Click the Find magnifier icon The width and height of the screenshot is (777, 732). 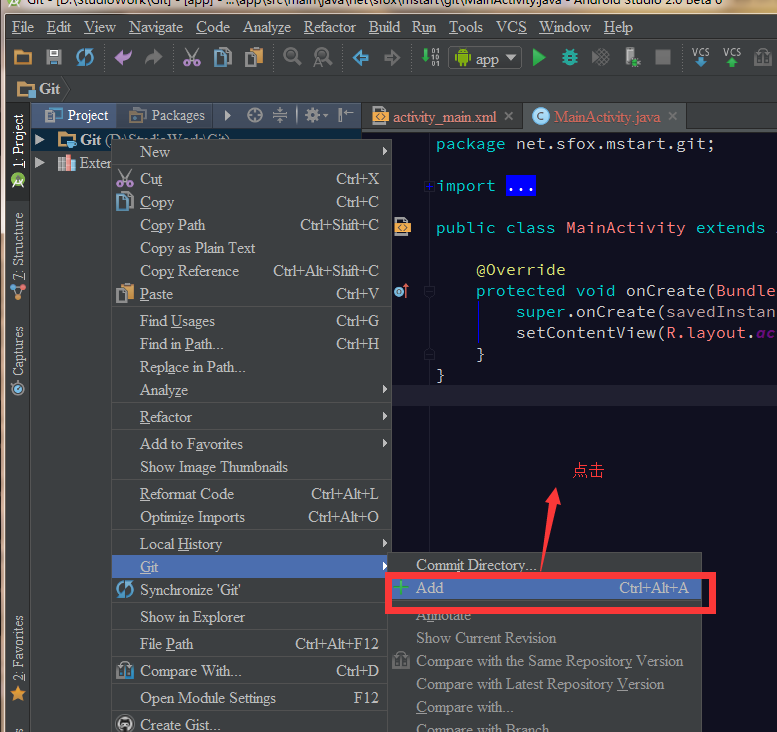tap(292, 57)
